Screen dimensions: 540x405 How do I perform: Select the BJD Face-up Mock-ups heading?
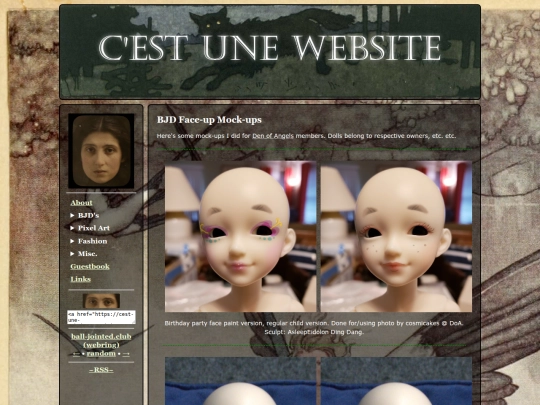tap(209, 120)
